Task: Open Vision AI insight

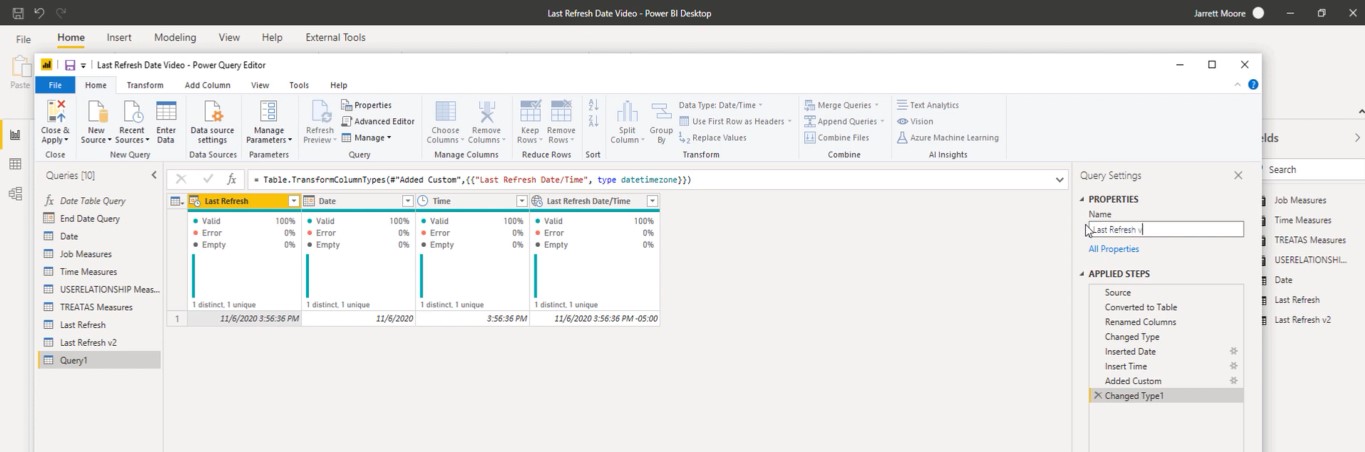Action: coord(914,121)
